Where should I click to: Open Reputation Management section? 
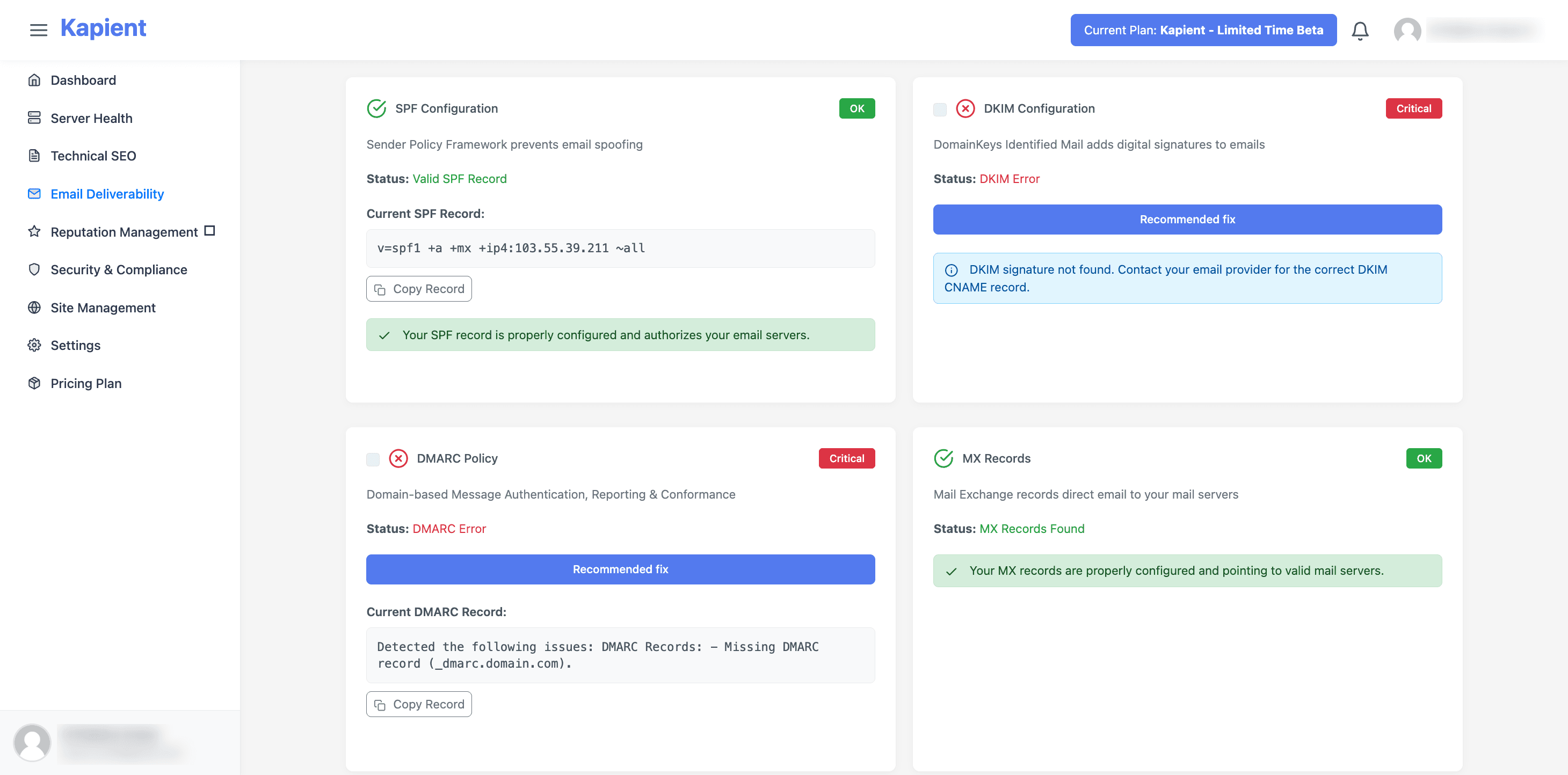point(124,232)
